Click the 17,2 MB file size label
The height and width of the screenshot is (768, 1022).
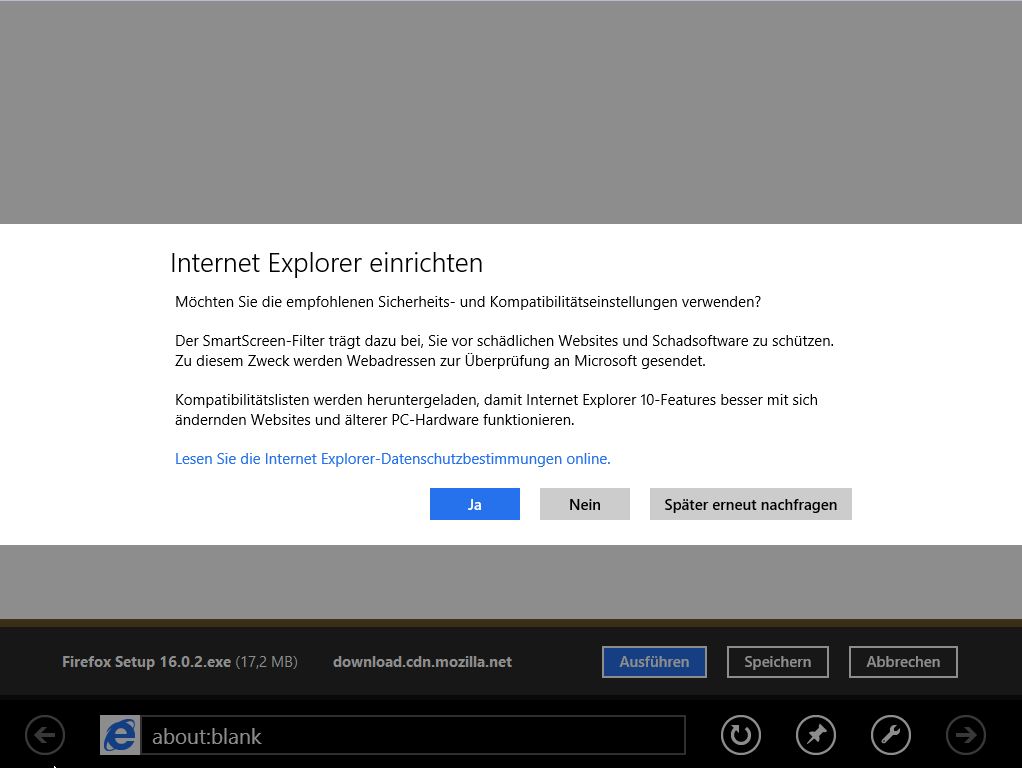[266, 662]
